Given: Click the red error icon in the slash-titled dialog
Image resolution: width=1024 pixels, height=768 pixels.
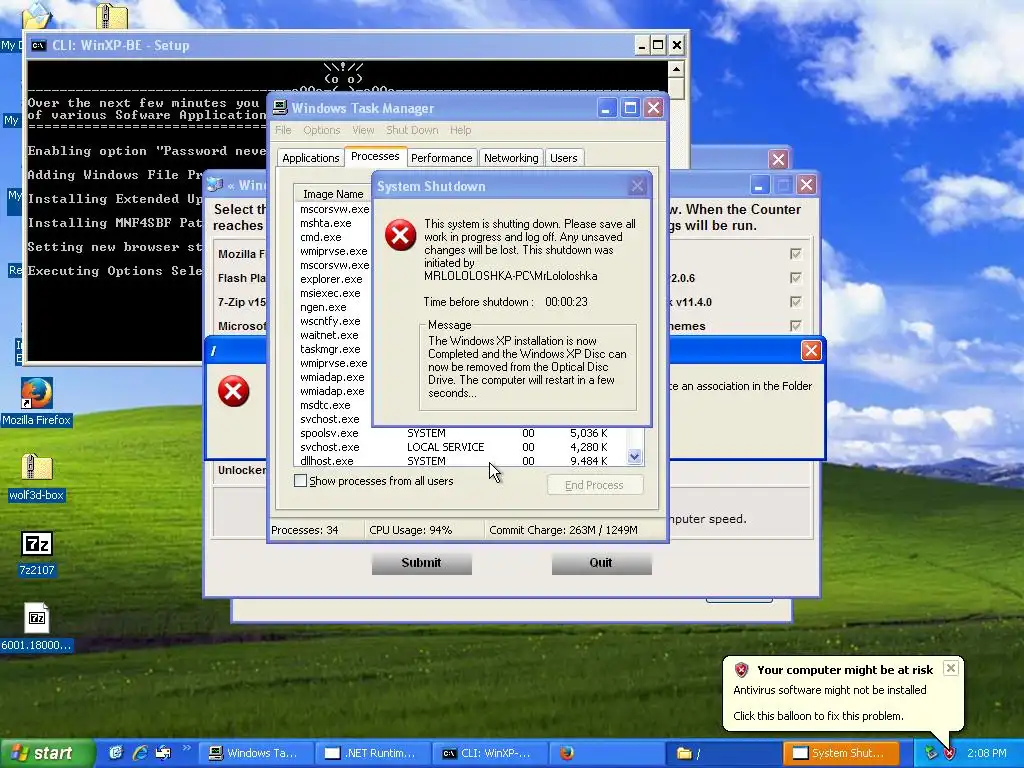Looking at the screenshot, I should pos(234,391).
